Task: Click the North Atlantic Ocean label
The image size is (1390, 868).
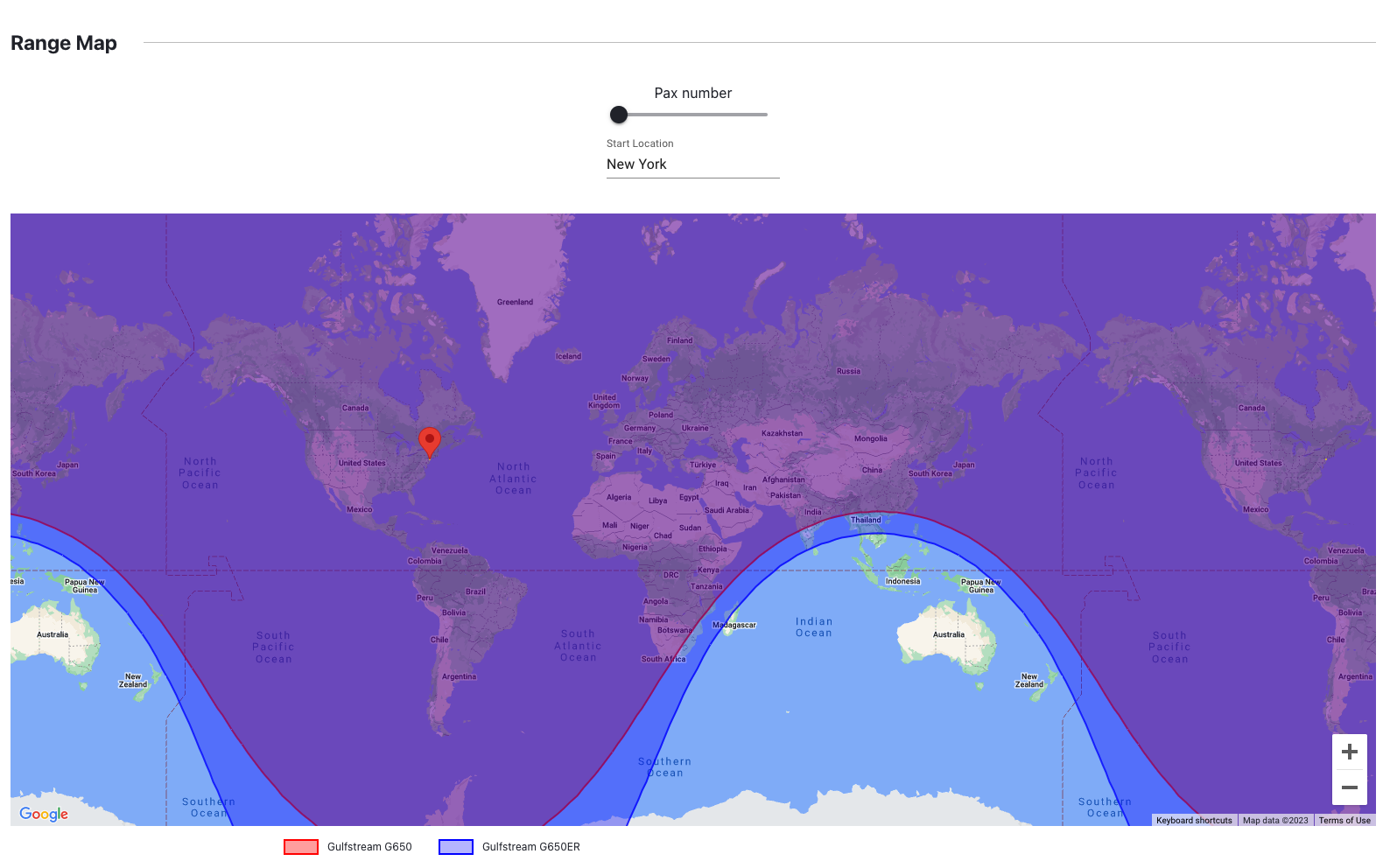Action: [x=514, y=479]
